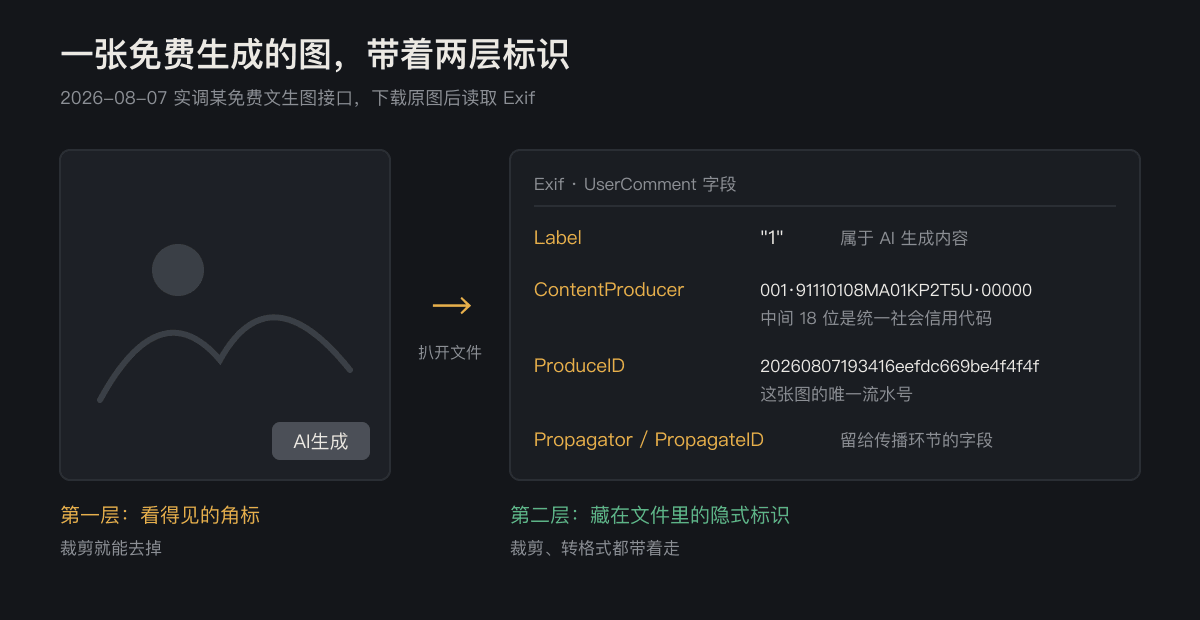Click the 中间 18 位是统一社会信用代码 note
The height and width of the screenshot is (620, 1200).
876,318
